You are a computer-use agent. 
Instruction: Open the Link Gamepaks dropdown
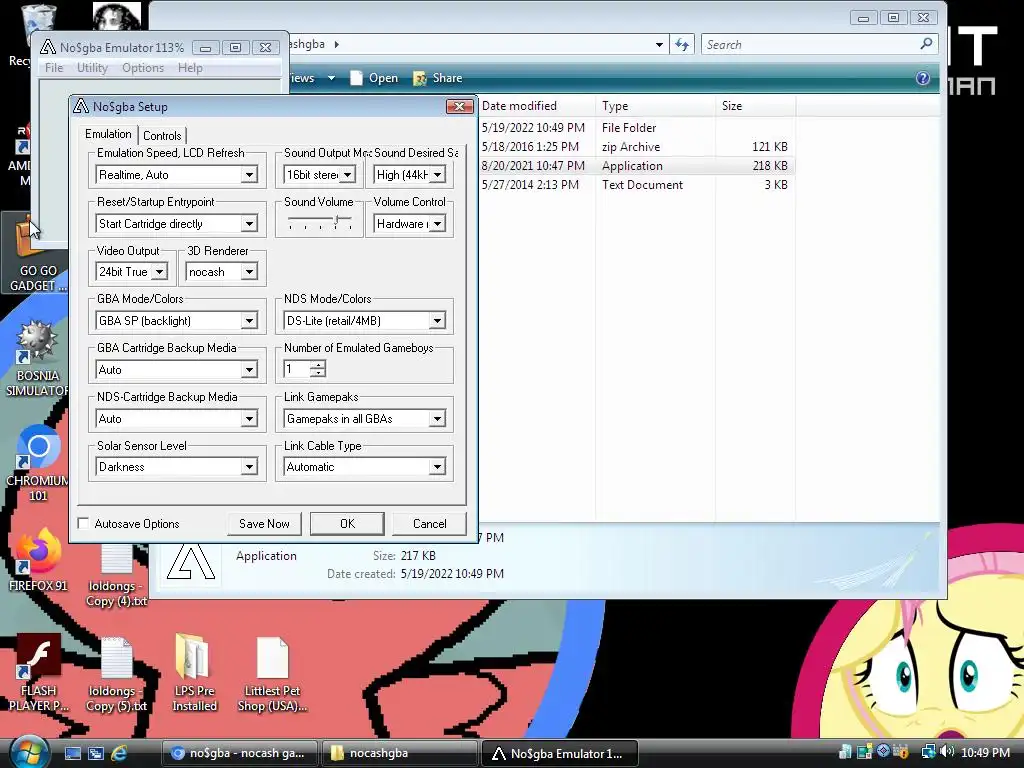(437, 419)
